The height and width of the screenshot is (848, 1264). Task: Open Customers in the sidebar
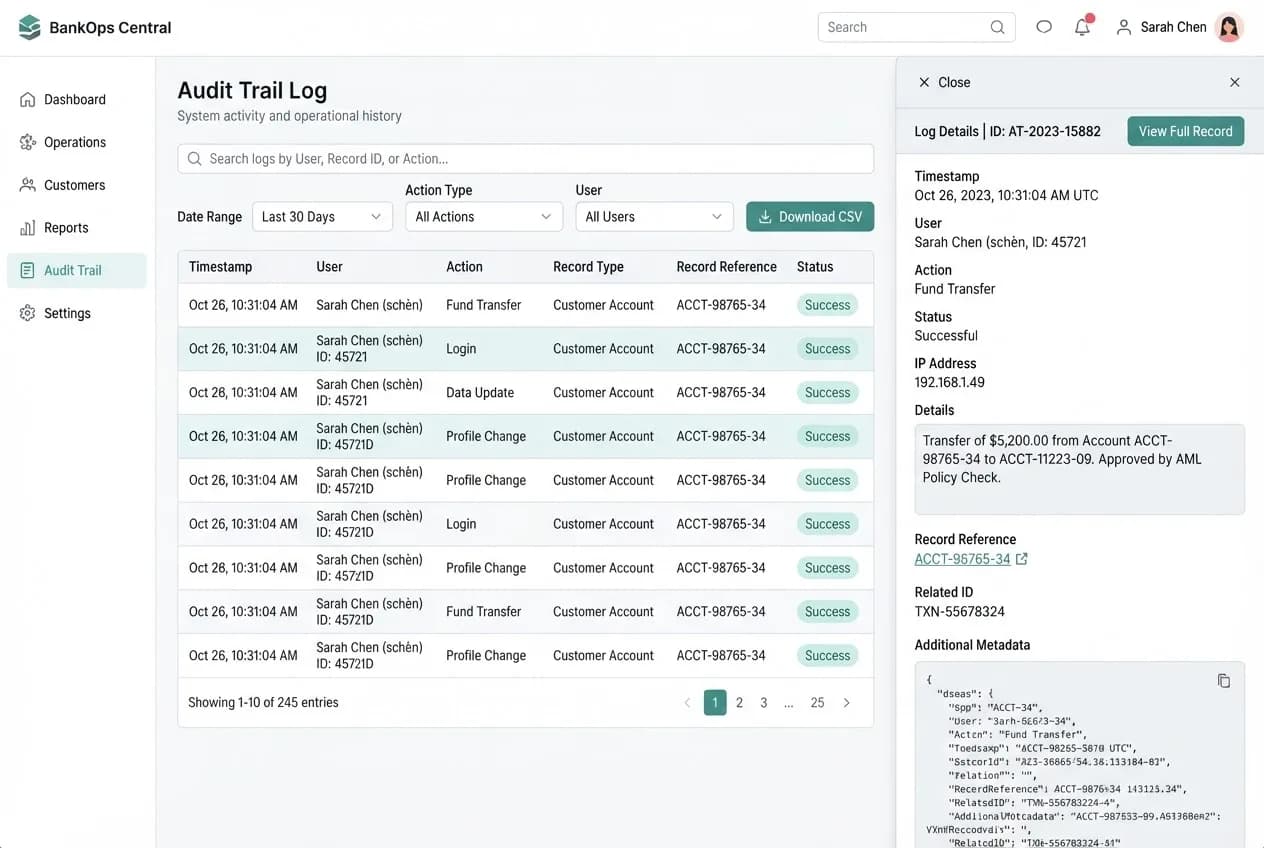tap(76, 185)
